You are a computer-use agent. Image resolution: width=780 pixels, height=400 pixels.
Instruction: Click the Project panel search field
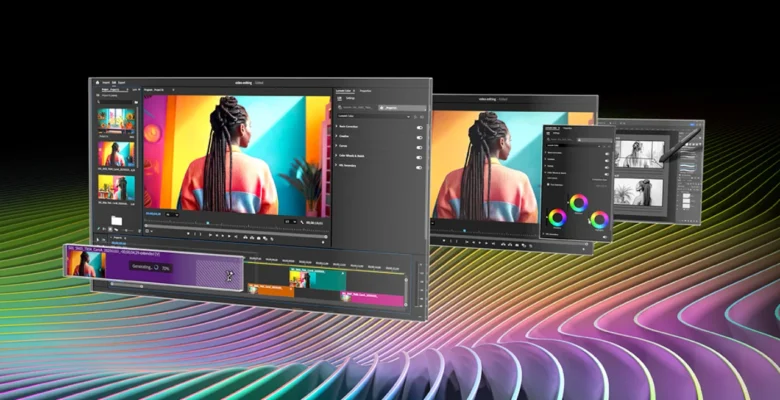pos(116,102)
